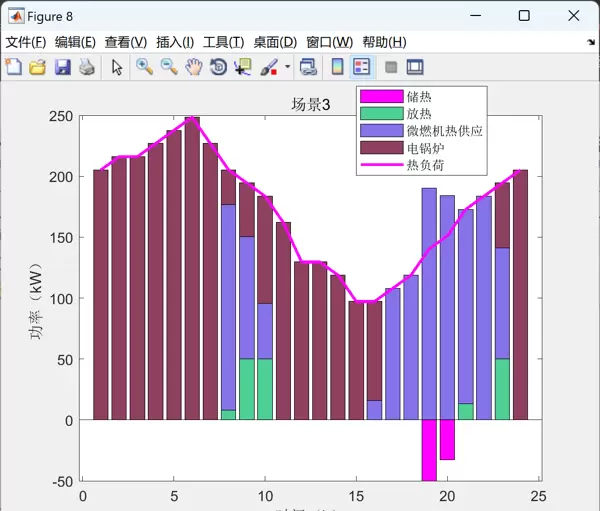
Task: Click the 场景3 plot title
Action: click(x=310, y=105)
